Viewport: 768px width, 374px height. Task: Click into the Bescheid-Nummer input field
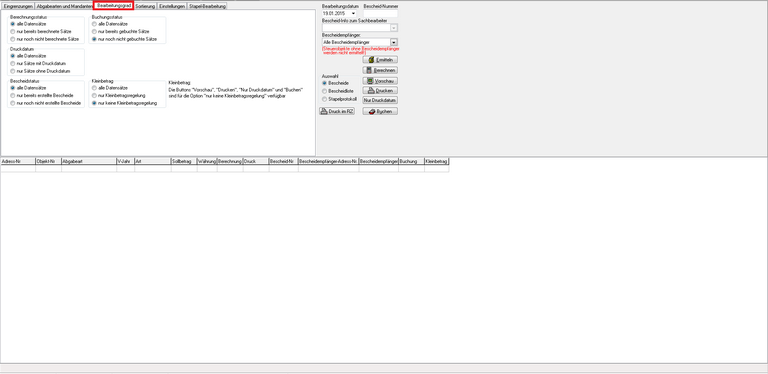point(381,13)
